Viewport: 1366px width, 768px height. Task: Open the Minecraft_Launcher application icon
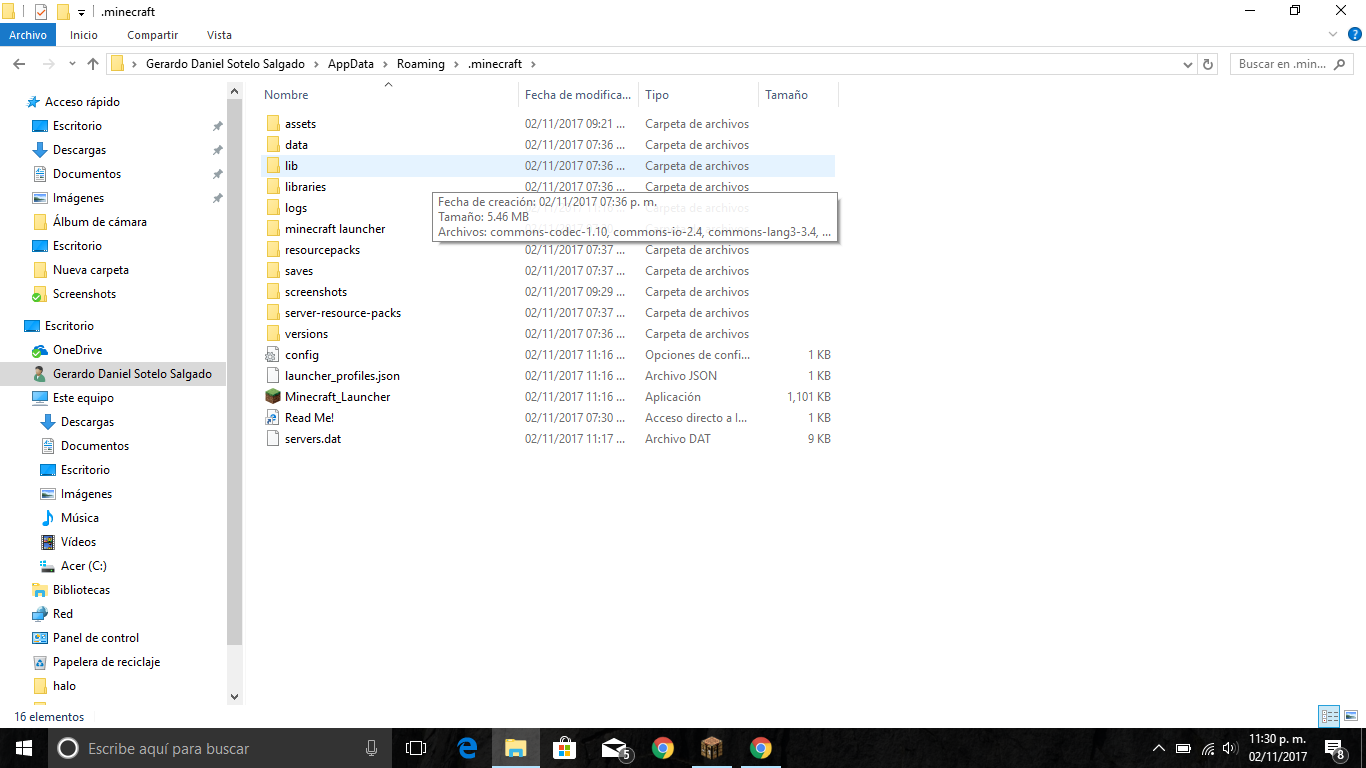[x=273, y=397]
